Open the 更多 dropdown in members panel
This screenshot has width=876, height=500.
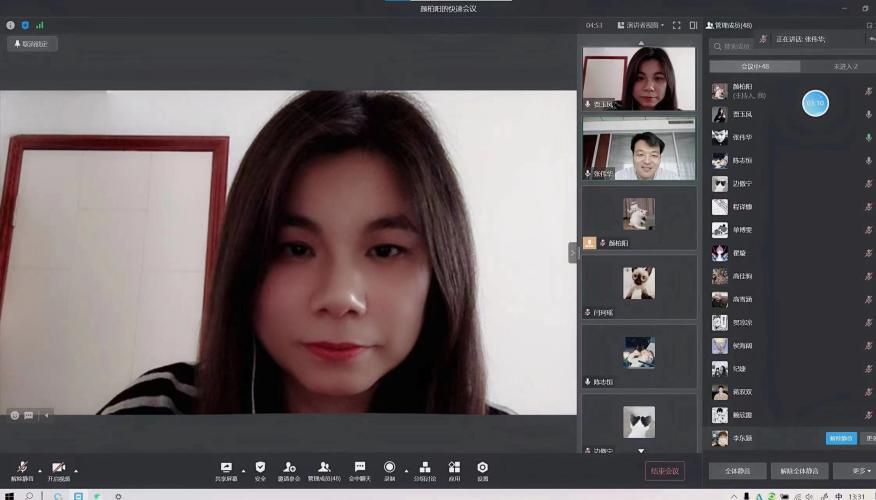tap(861, 470)
